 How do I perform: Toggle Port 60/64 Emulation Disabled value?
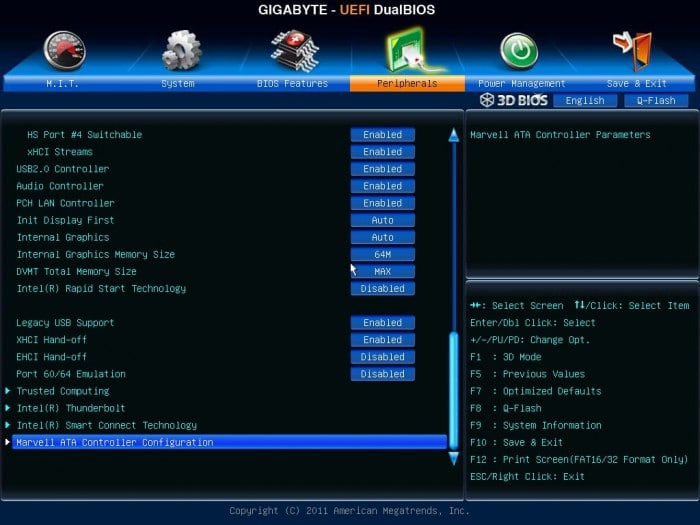click(383, 374)
